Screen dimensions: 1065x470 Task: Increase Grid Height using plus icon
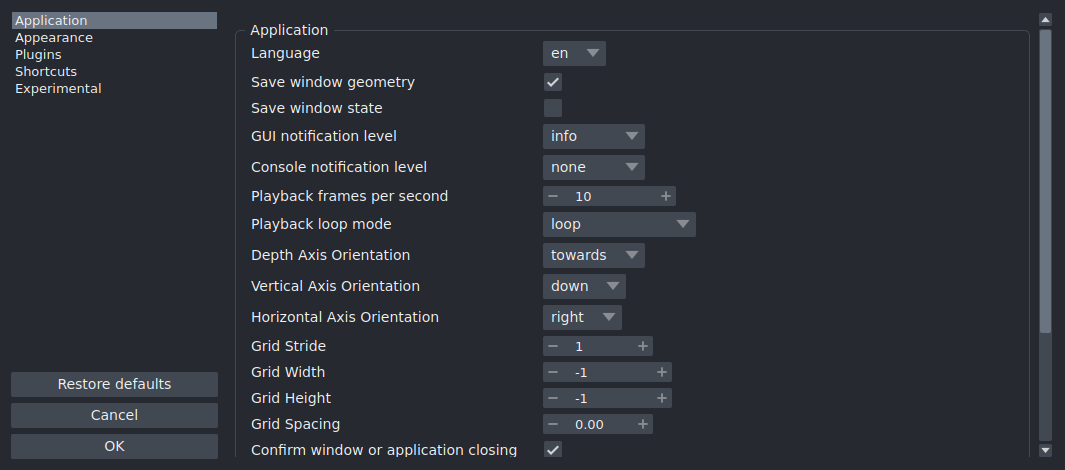[661, 398]
